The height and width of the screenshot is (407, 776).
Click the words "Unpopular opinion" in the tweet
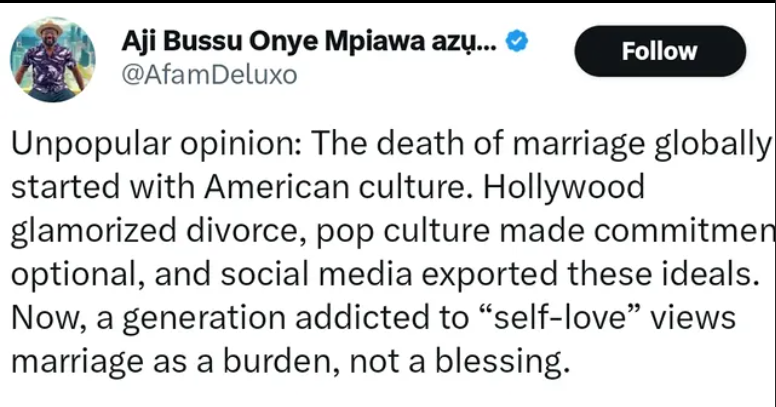point(149,147)
